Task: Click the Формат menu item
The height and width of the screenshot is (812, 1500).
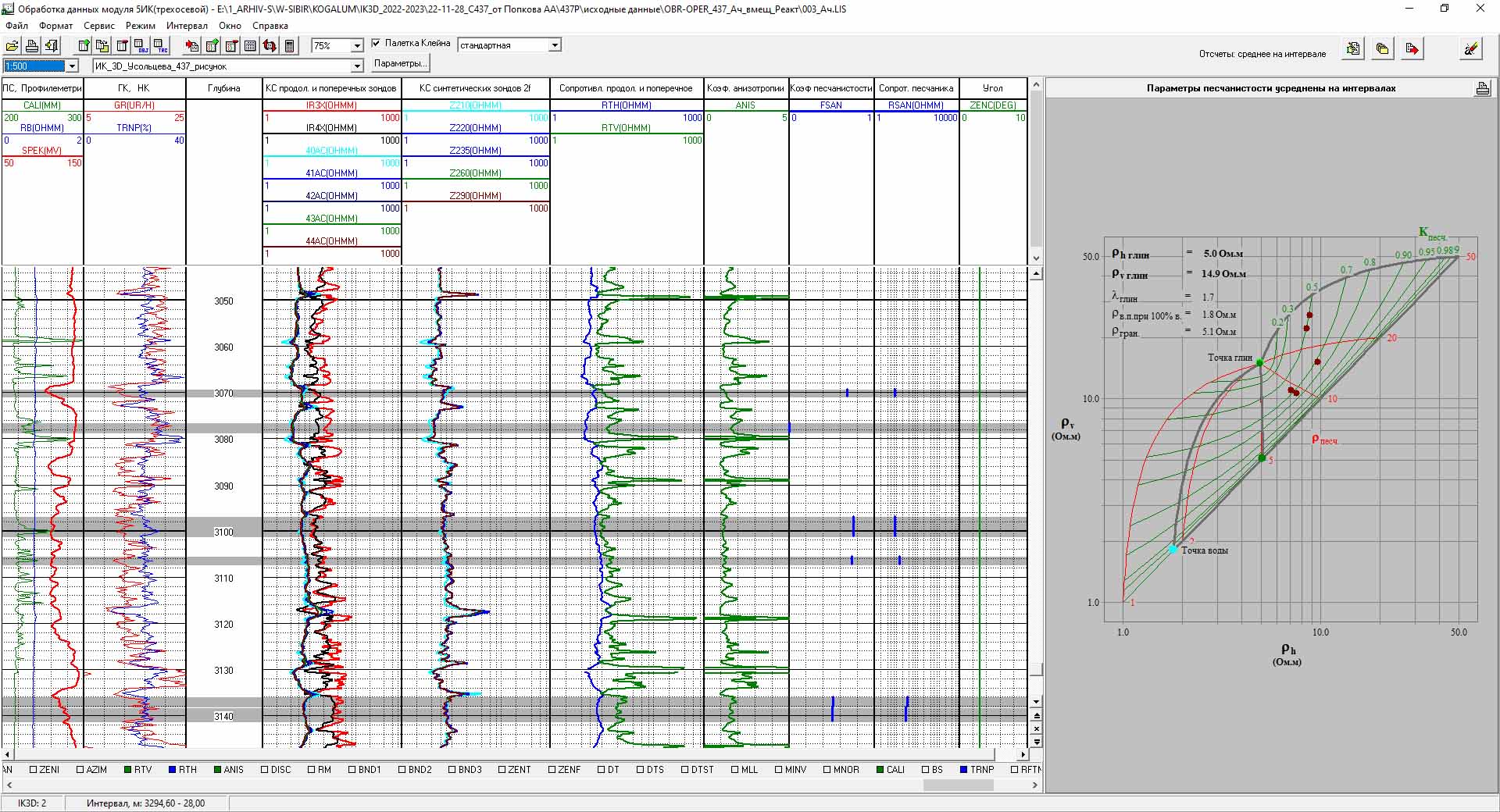Action: [55, 26]
